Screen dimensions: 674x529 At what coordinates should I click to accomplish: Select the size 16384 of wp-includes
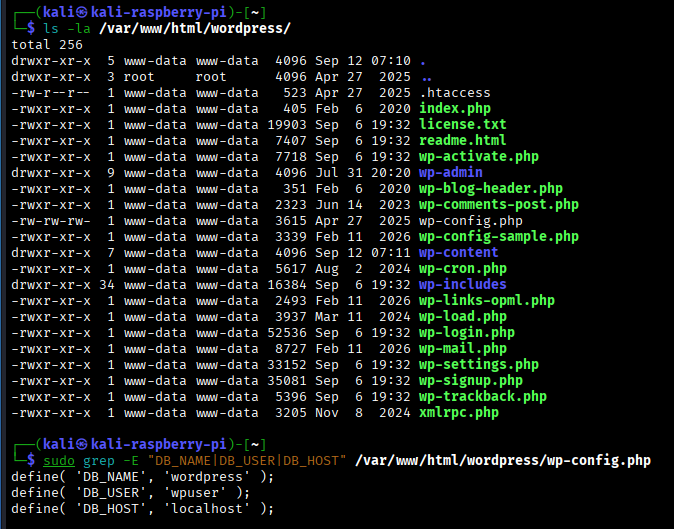287,285
